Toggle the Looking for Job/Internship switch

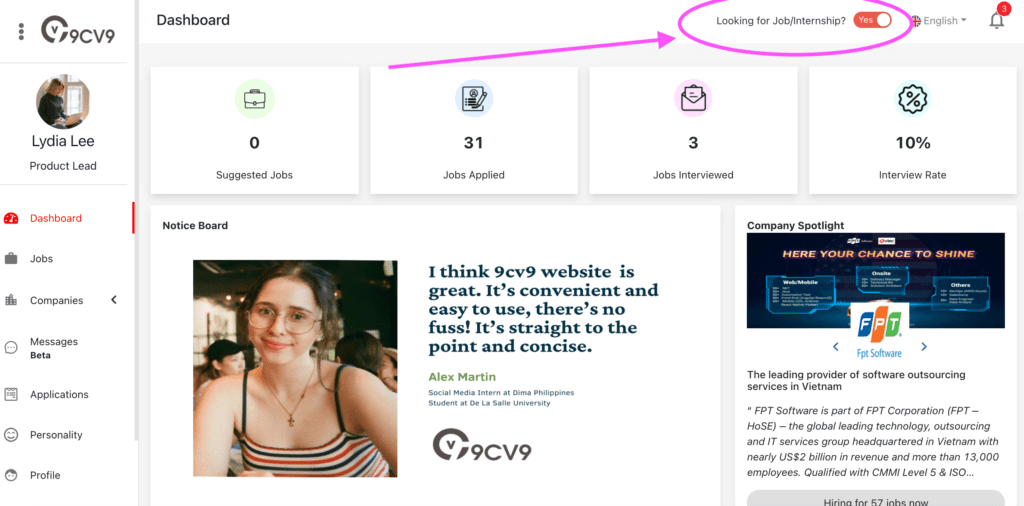point(872,20)
